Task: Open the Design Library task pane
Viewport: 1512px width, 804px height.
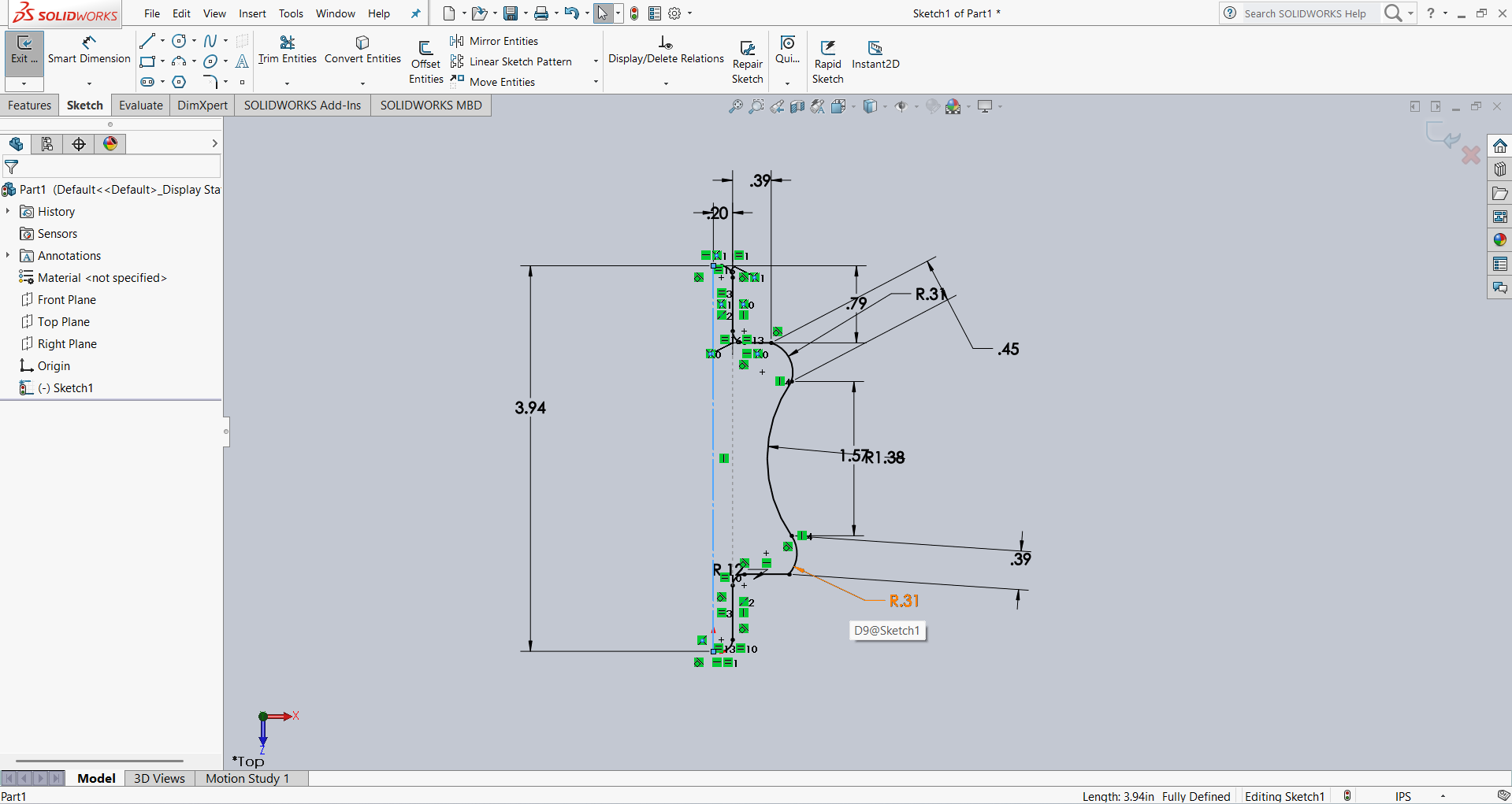Action: click(x=1500, y=169)
